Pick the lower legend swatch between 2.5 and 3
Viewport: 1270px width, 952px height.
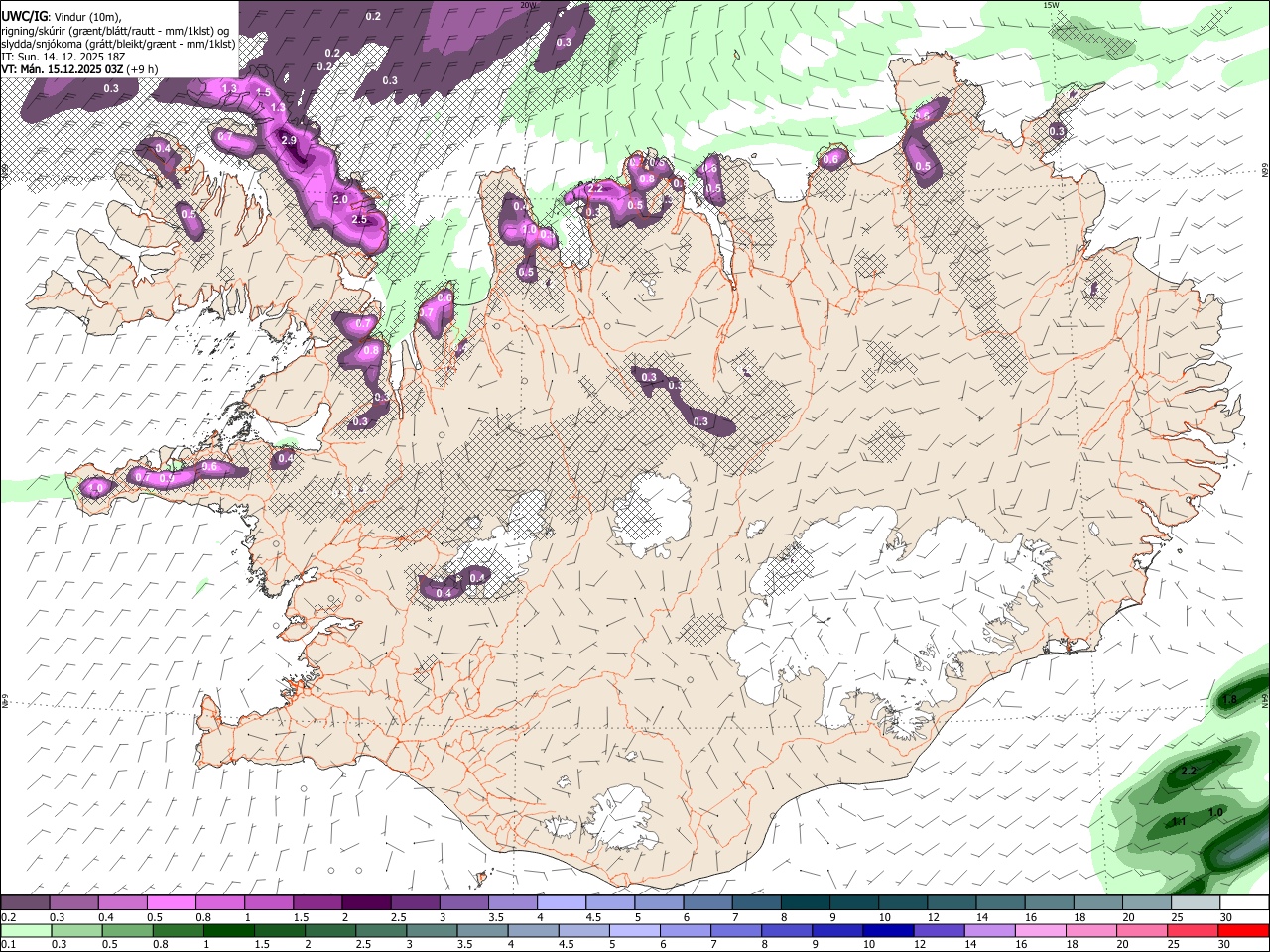(381, 930)
